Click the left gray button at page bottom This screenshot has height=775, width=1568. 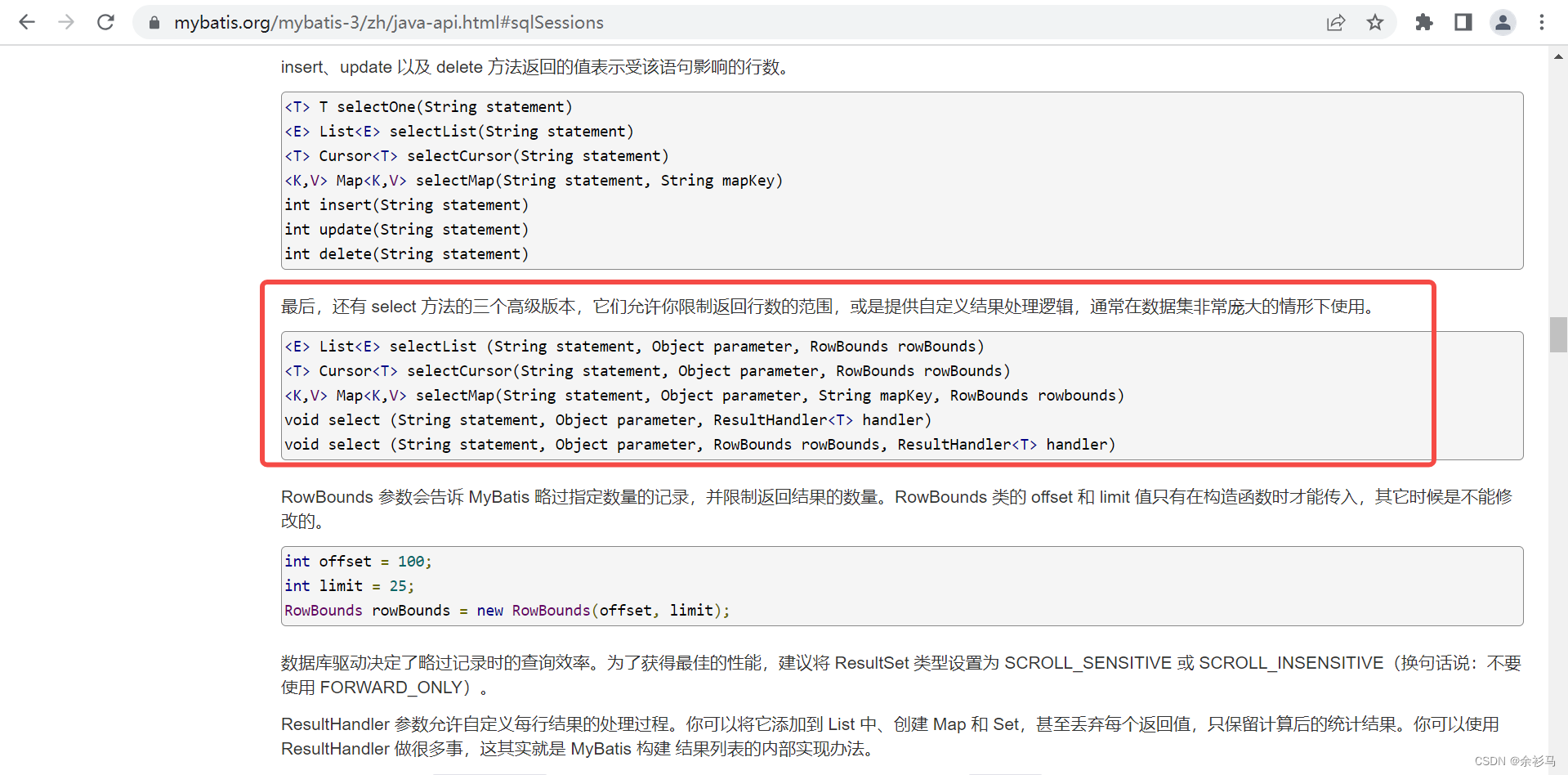(x=490, y=773)
